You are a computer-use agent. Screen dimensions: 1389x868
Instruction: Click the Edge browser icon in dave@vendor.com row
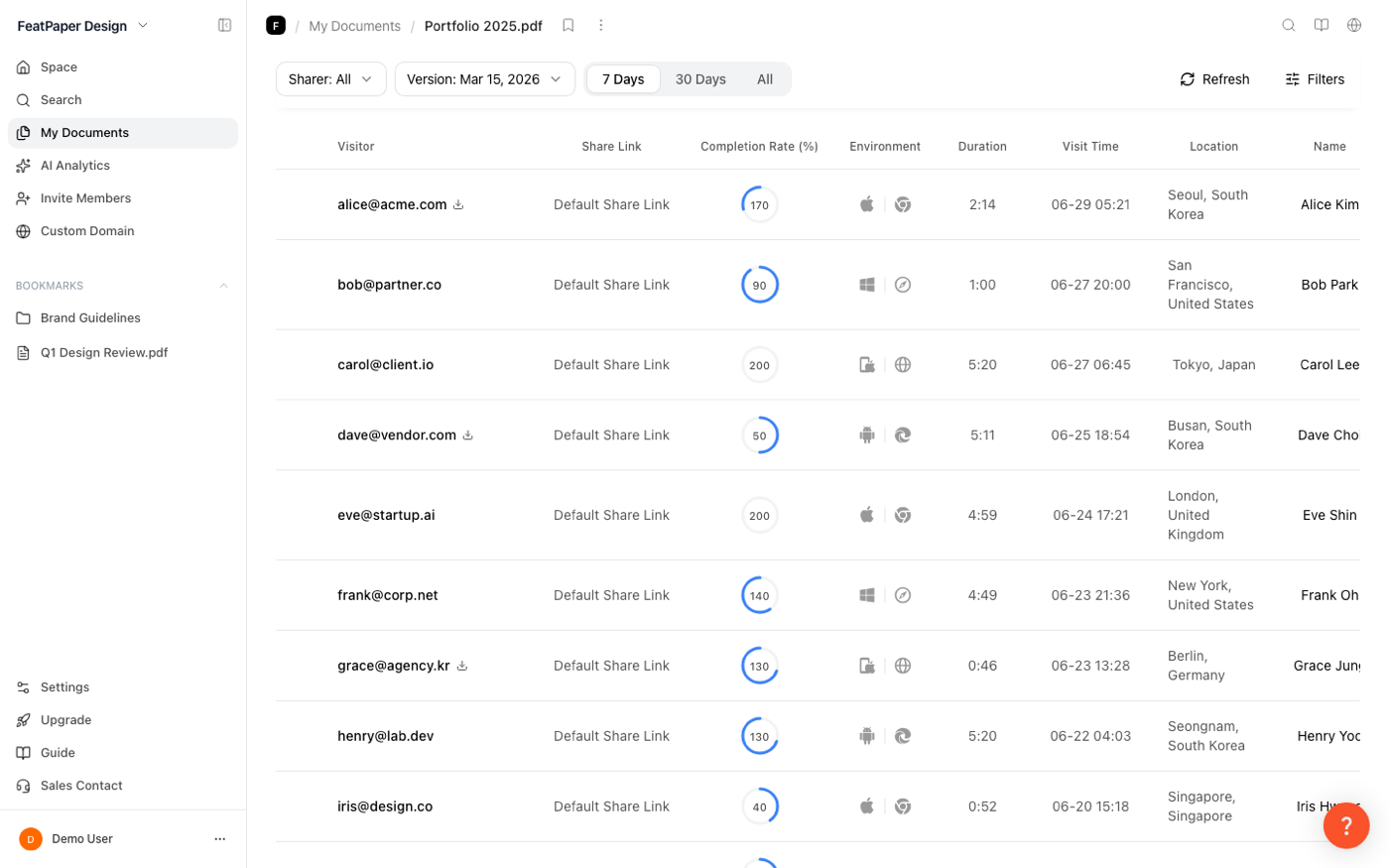click(x=903, y=434)
